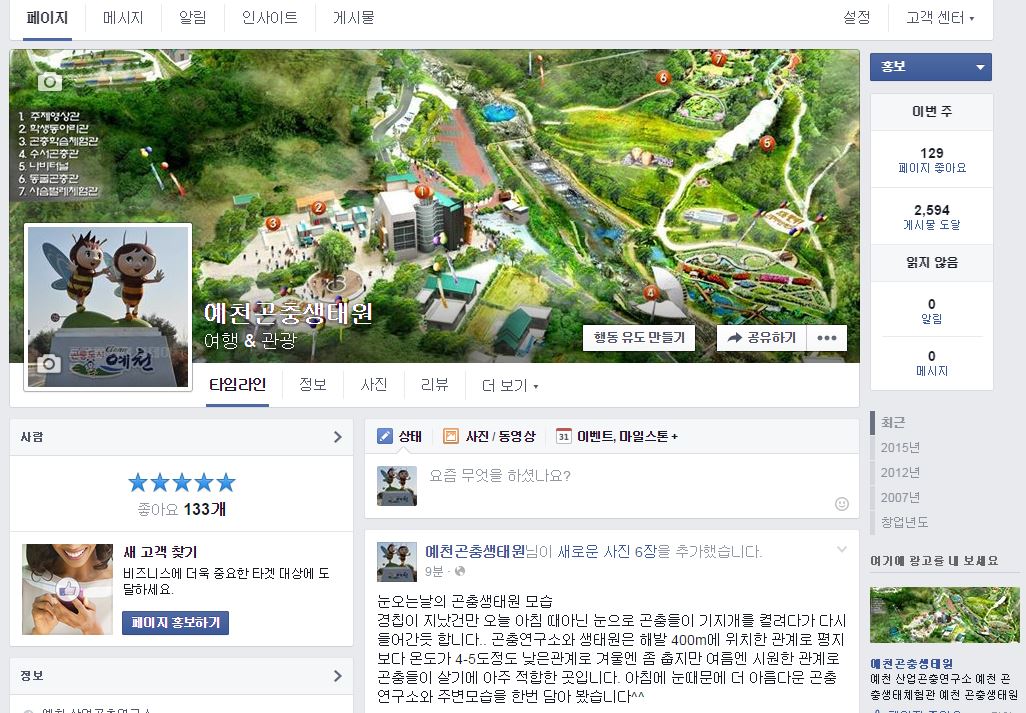Open the emoji smiley picker
Image resolution: width=1026 pixels, height=713 pixels.
(x=842, y=504)
